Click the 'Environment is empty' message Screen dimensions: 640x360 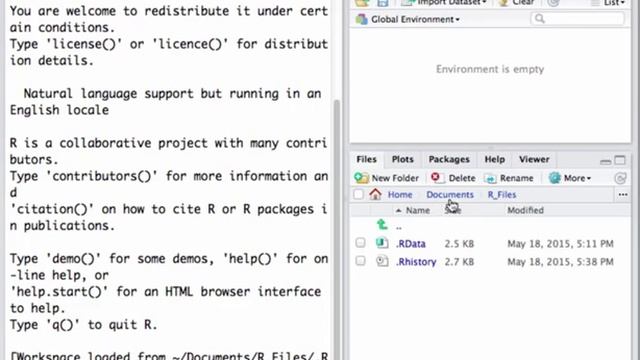click(490, 69)
